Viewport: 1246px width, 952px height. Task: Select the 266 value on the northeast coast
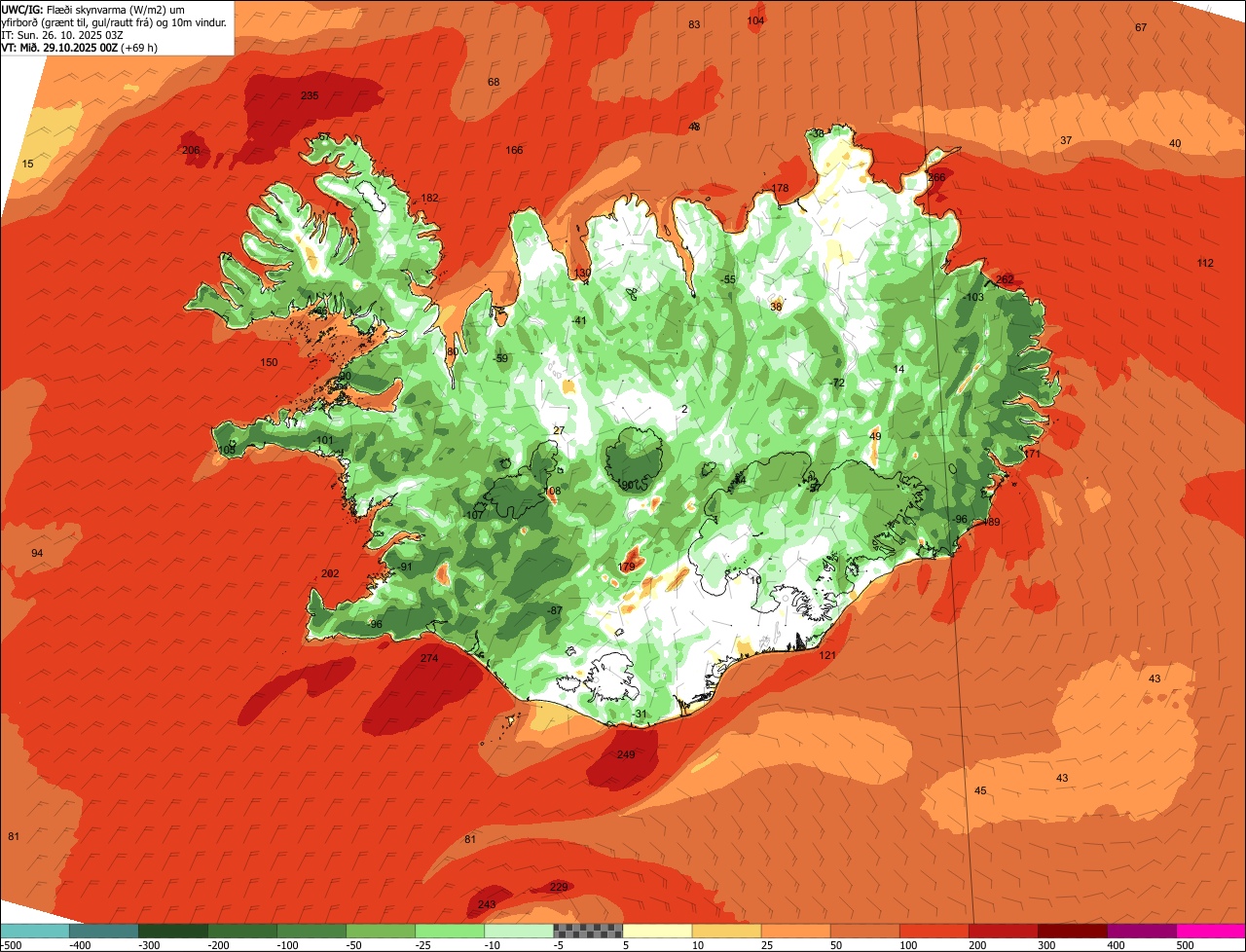tap(936, 177)
